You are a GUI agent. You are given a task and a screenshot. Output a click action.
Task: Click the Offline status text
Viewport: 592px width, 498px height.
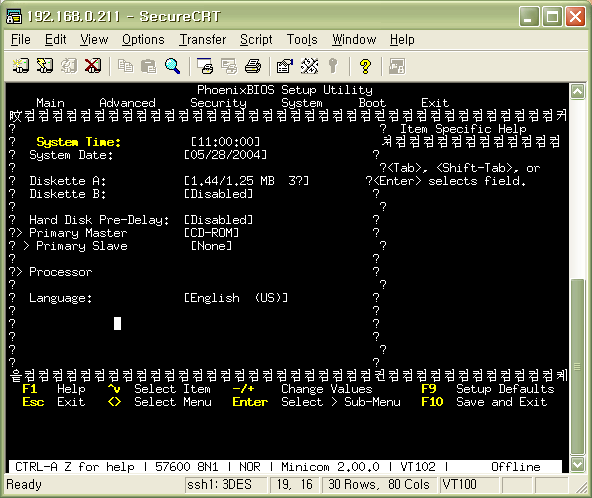tap(516, 467)
